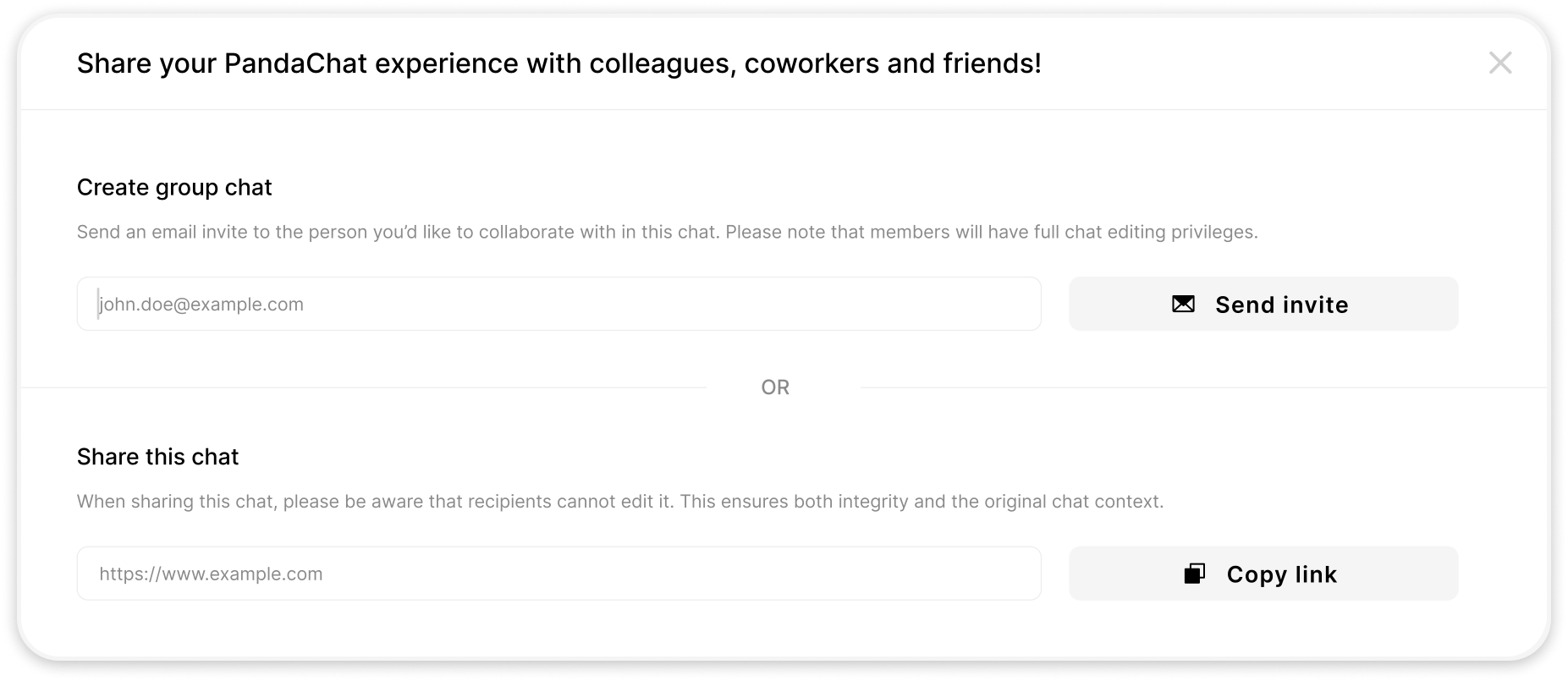Click the full chat editing privileges note
1568x681 pixels.
(992, 232)
